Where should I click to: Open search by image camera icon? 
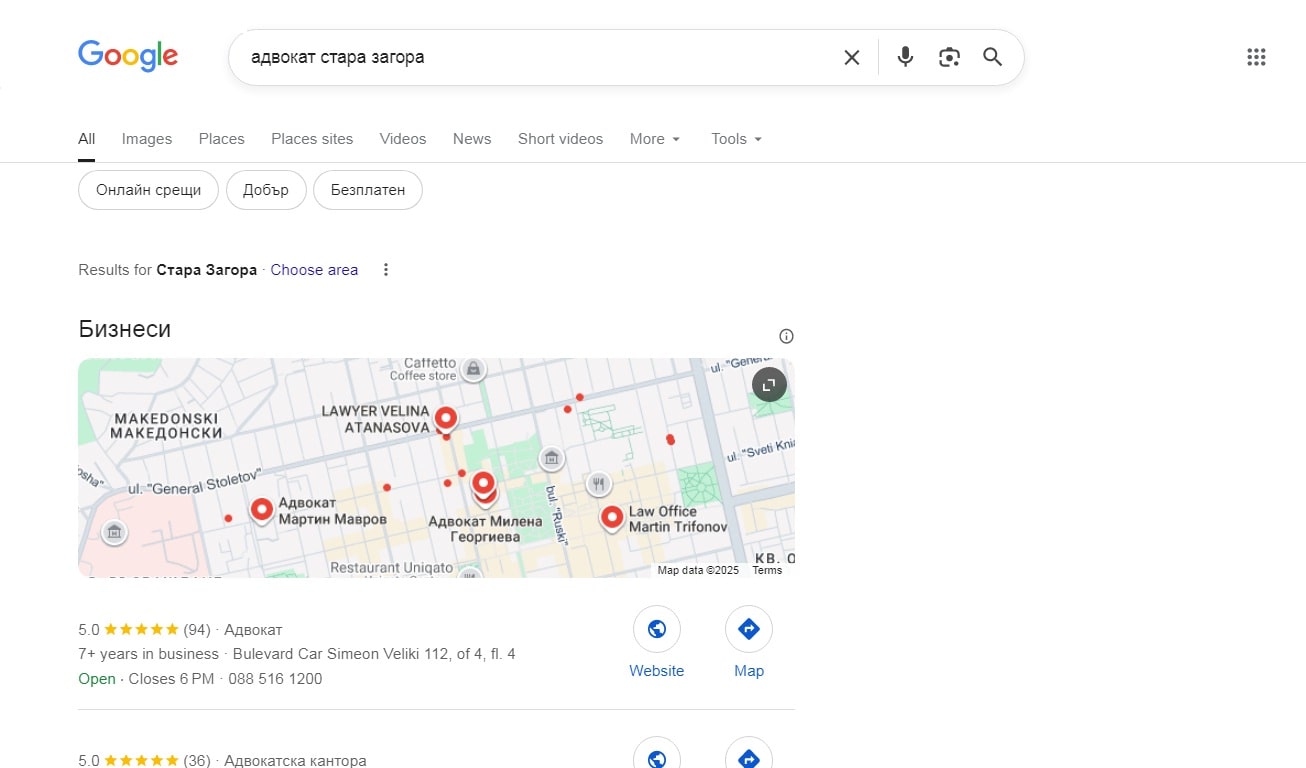(x=949, y=57)
